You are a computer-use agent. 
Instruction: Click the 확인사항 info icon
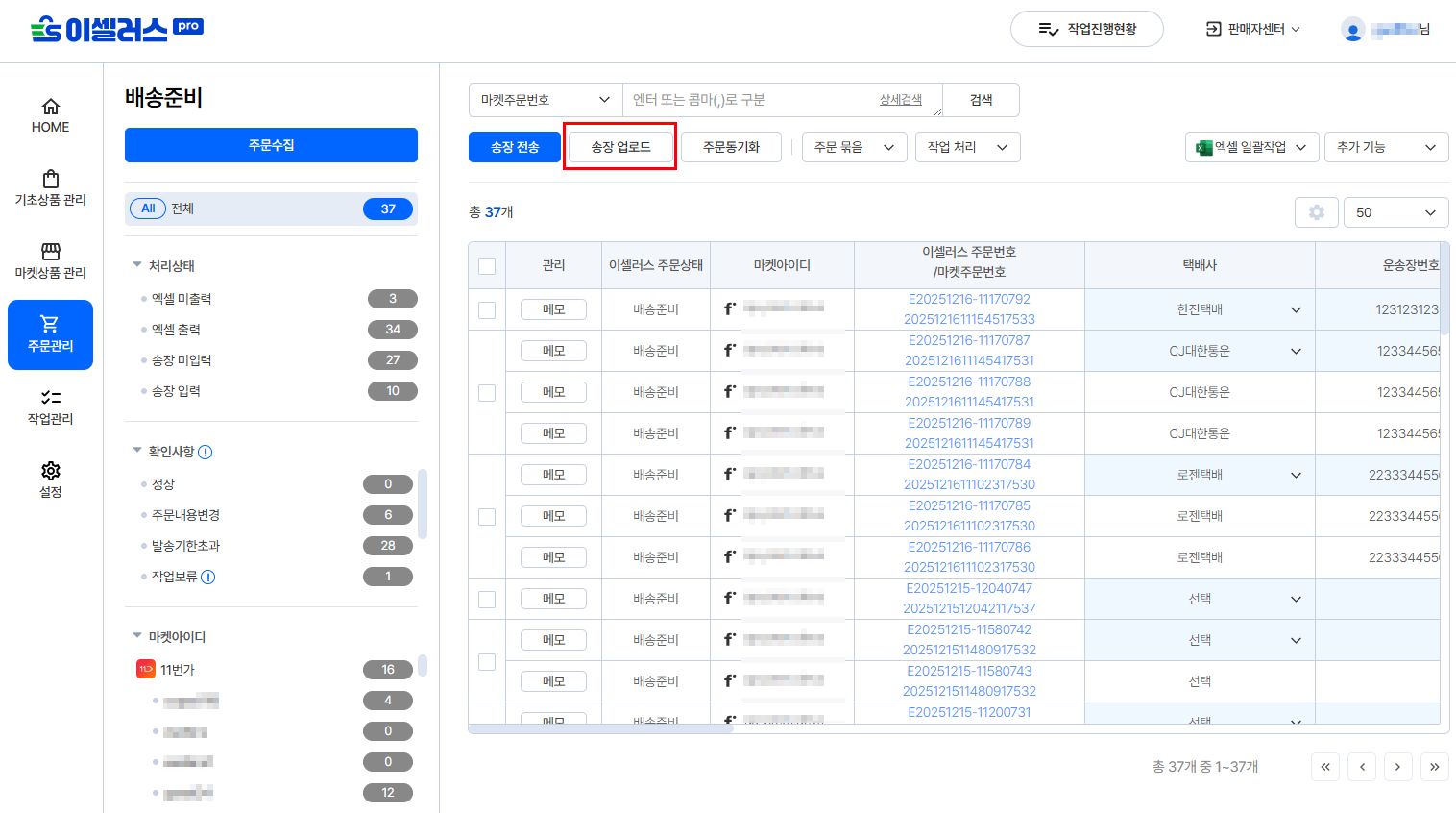[x=206, y=453]
